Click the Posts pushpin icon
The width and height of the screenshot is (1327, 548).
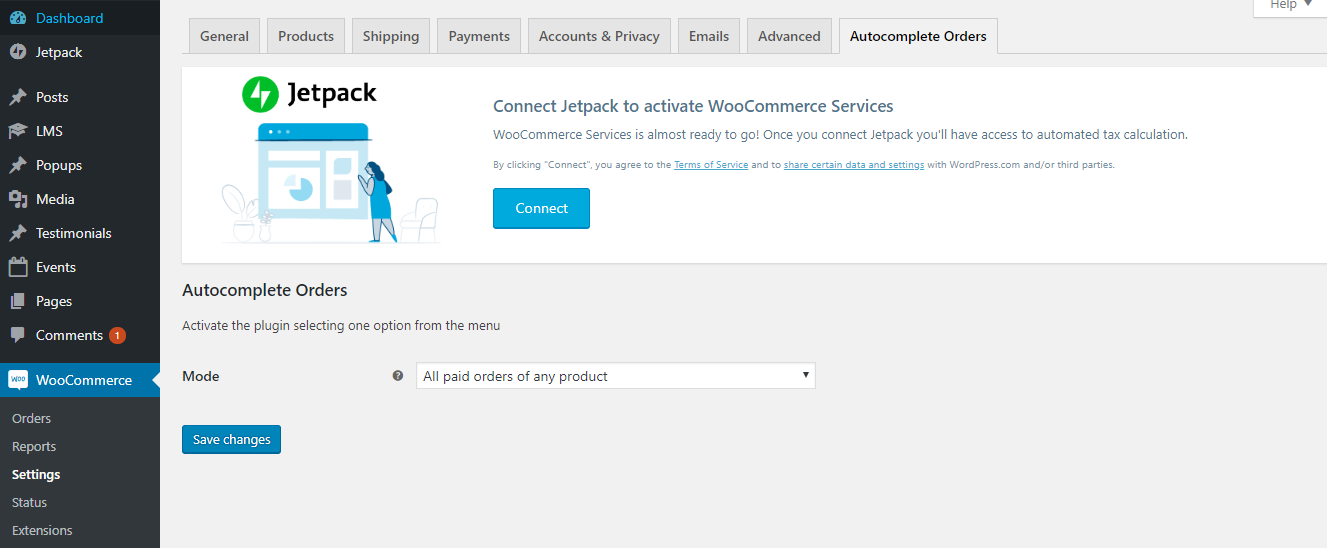coord(18,98)
